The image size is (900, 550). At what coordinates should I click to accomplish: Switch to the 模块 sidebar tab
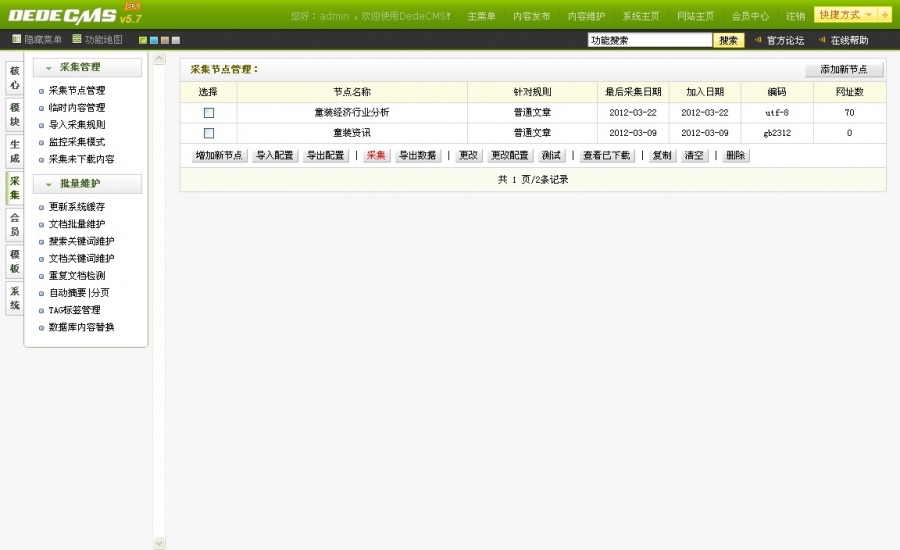coord(15,114)
